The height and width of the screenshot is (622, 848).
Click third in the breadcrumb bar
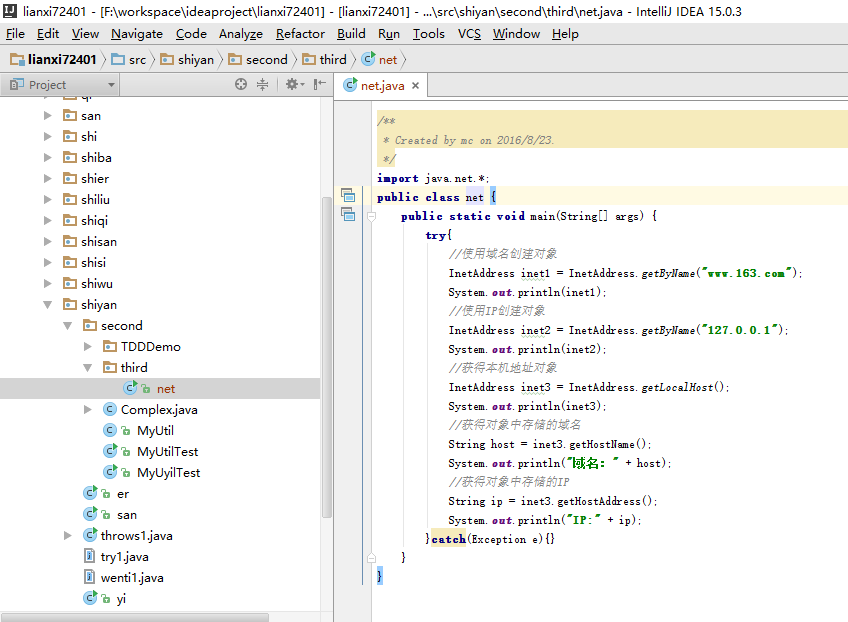click(x=324, y=59)
